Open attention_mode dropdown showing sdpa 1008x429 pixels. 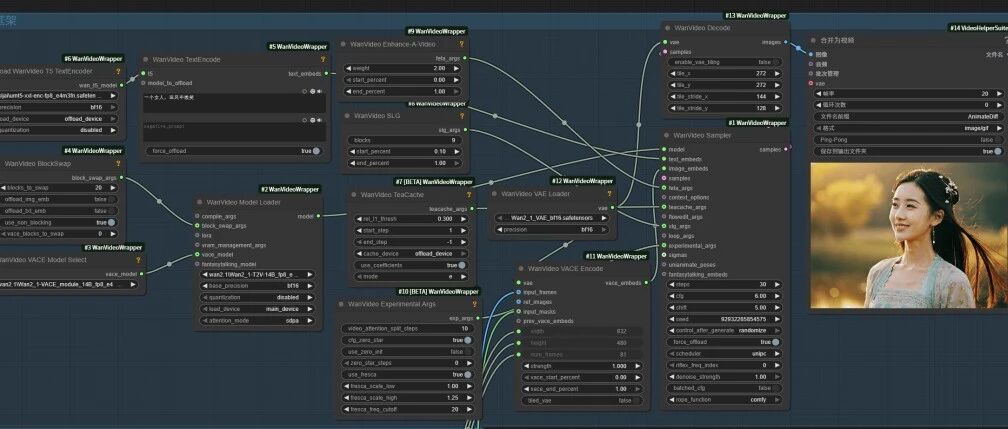click(x=258, y=320)
